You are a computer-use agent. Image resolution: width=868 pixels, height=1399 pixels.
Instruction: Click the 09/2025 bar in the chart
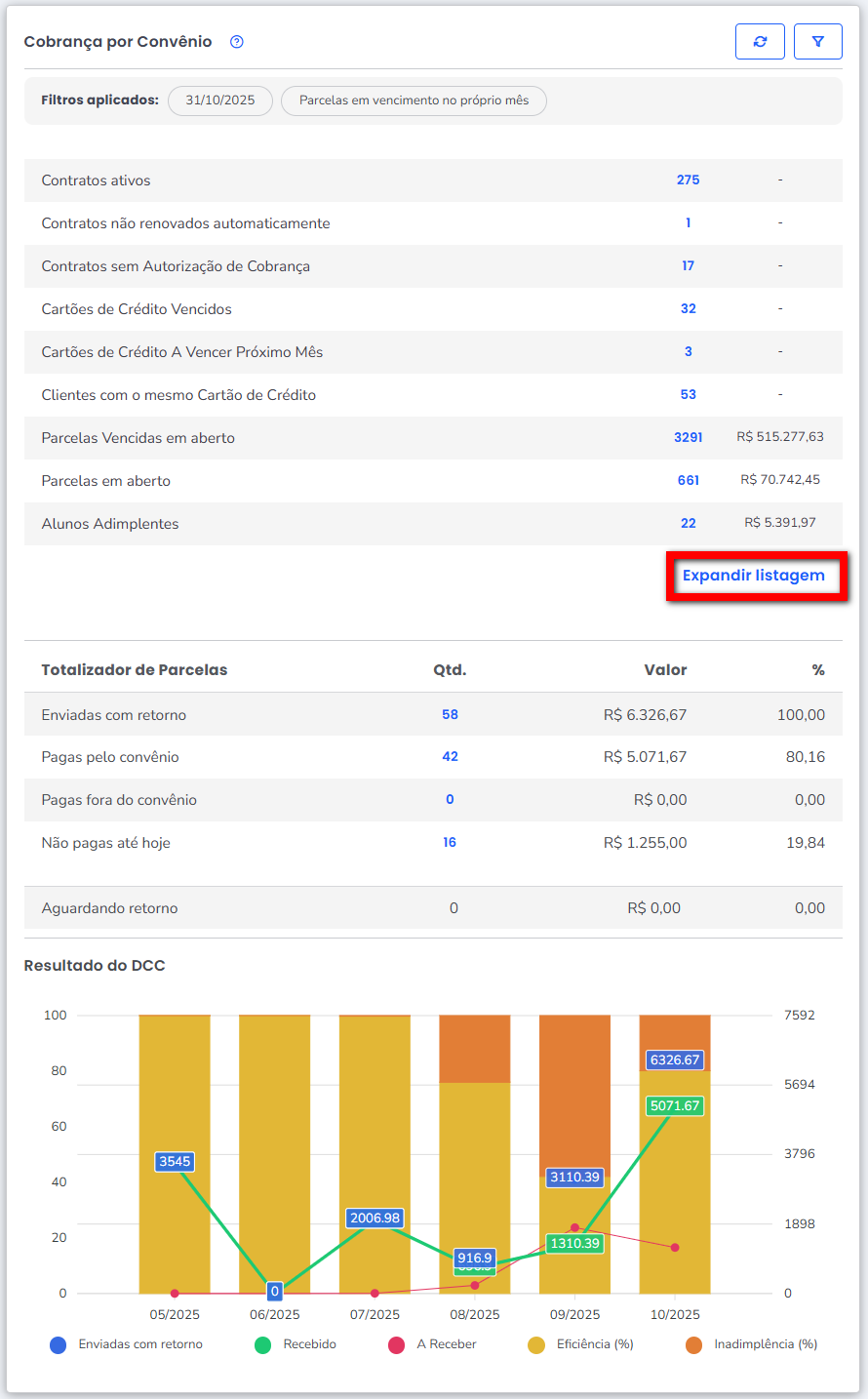point(574,1093)
